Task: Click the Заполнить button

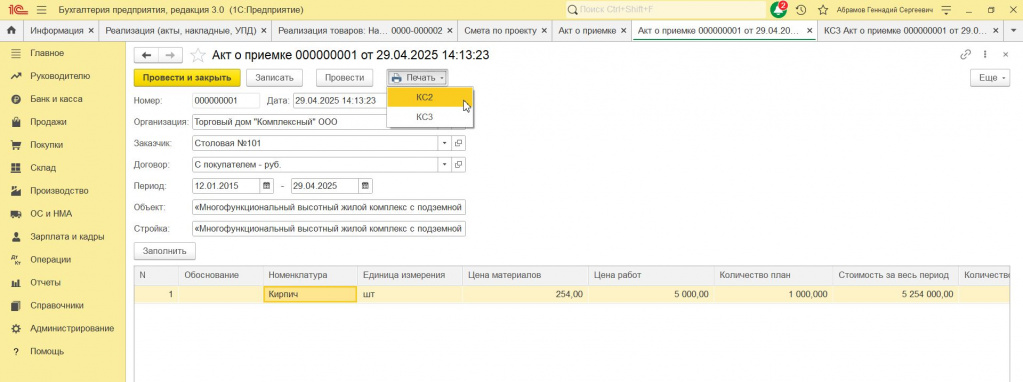Action: (x=164, y=250)
